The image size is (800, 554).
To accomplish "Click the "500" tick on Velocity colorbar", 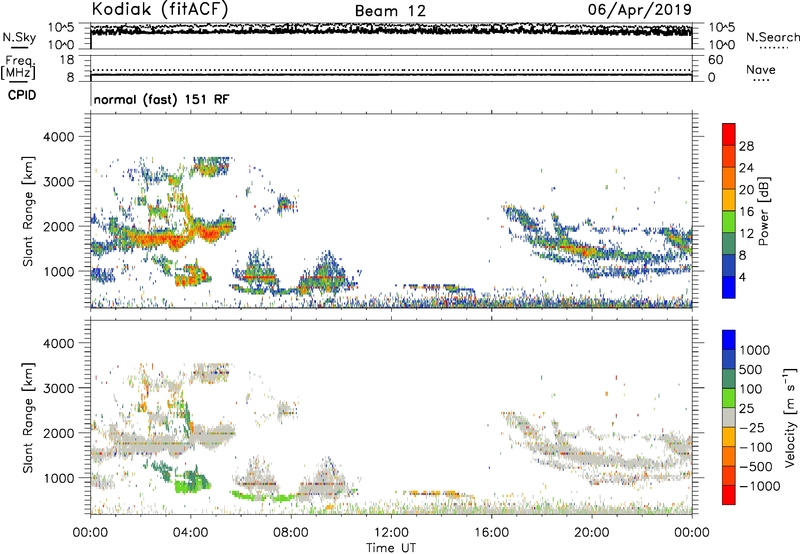I will click(751, 370).
